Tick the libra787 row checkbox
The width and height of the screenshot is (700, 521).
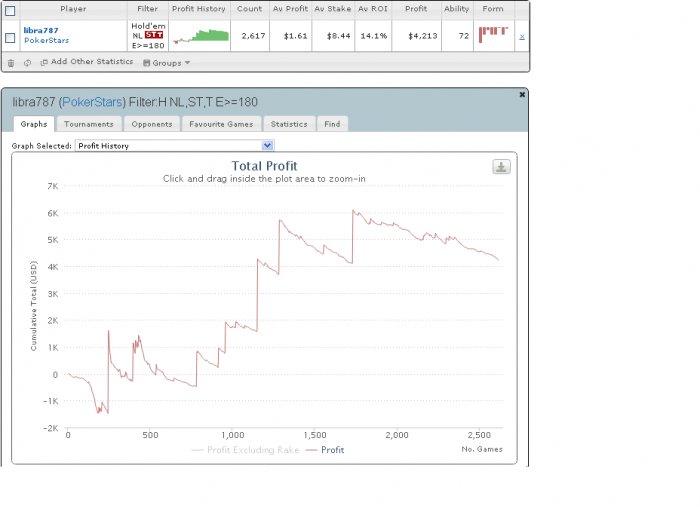pyautogui.click(x=10, y=38)
